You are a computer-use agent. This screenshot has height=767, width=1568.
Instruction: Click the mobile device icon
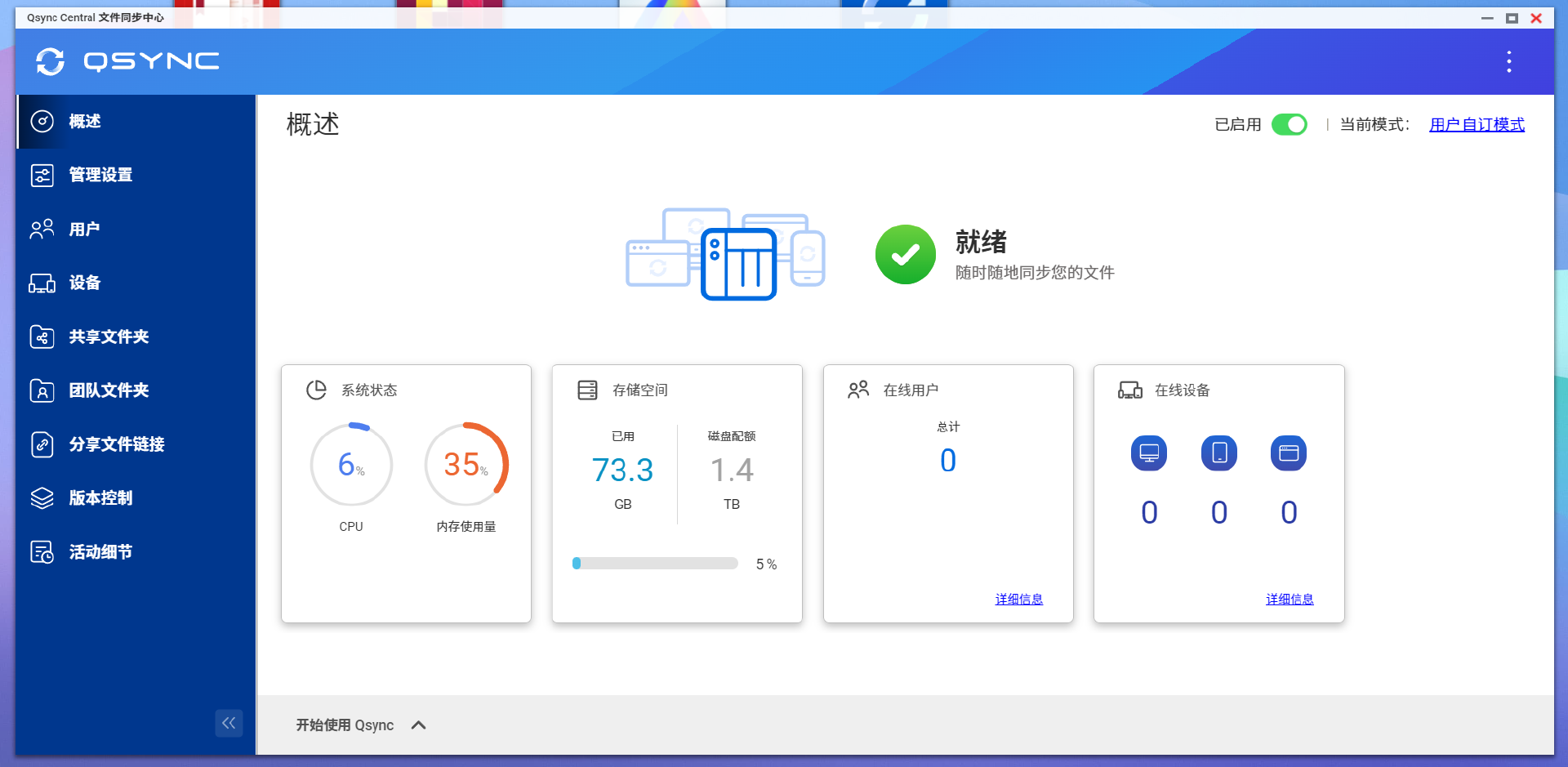[1218, 453]
